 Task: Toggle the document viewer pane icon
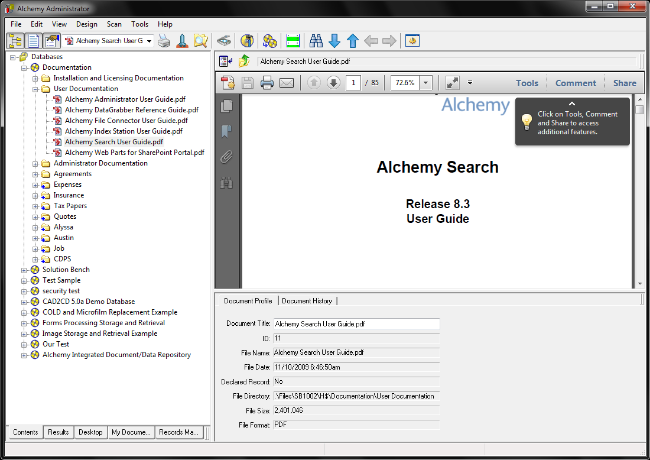click(34, 41)
